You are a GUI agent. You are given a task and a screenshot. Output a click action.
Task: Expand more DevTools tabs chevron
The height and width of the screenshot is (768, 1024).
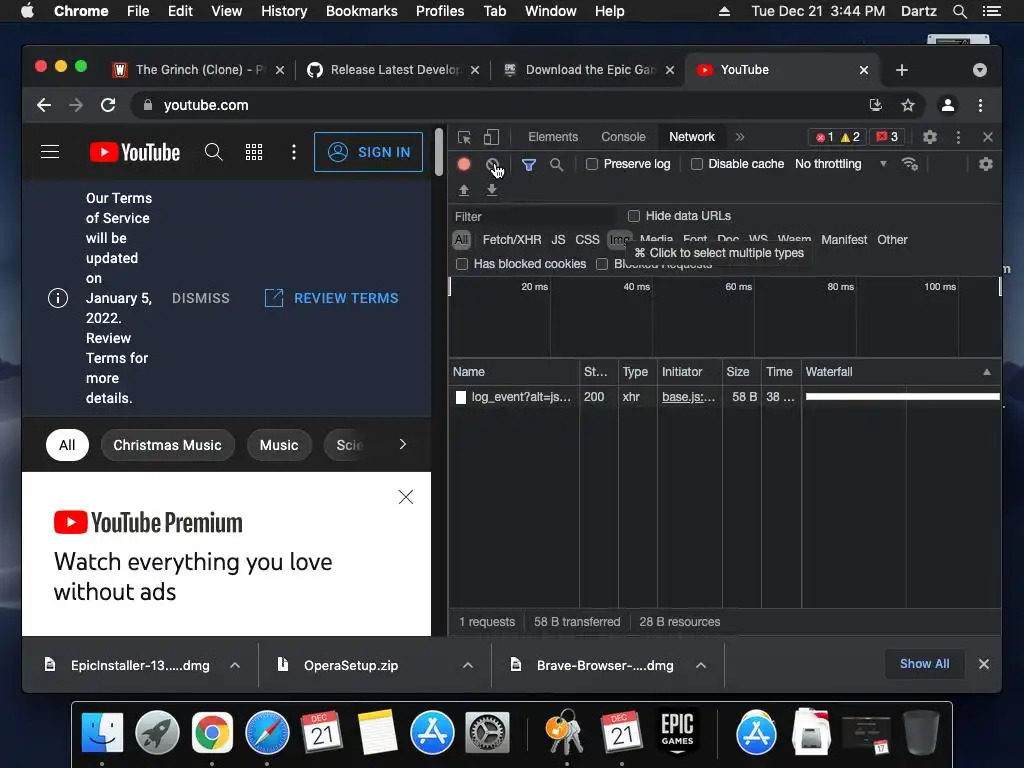tap(740, 137)
